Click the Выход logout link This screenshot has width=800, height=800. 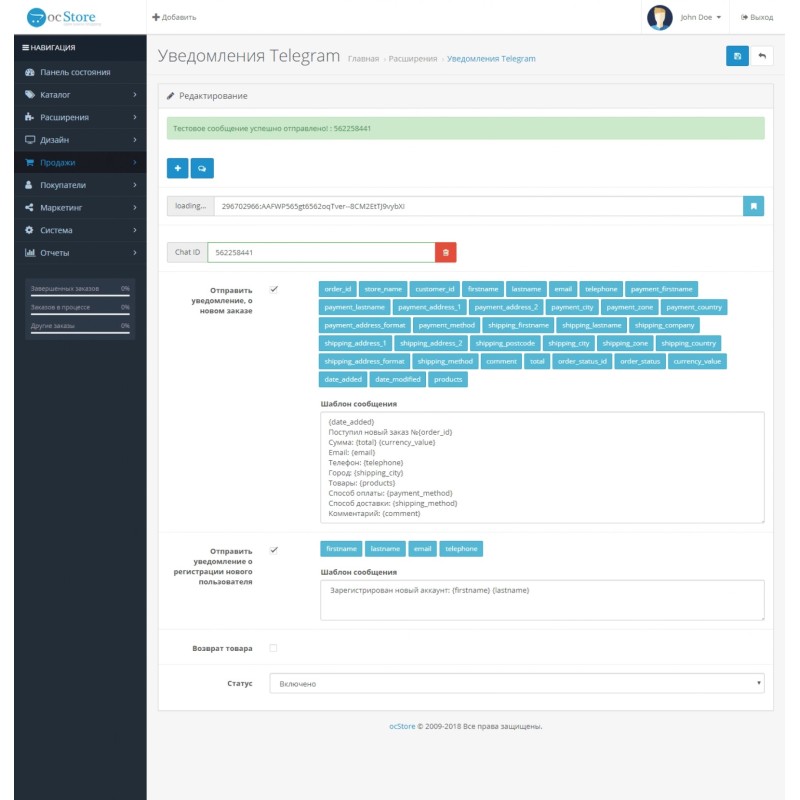757,17
